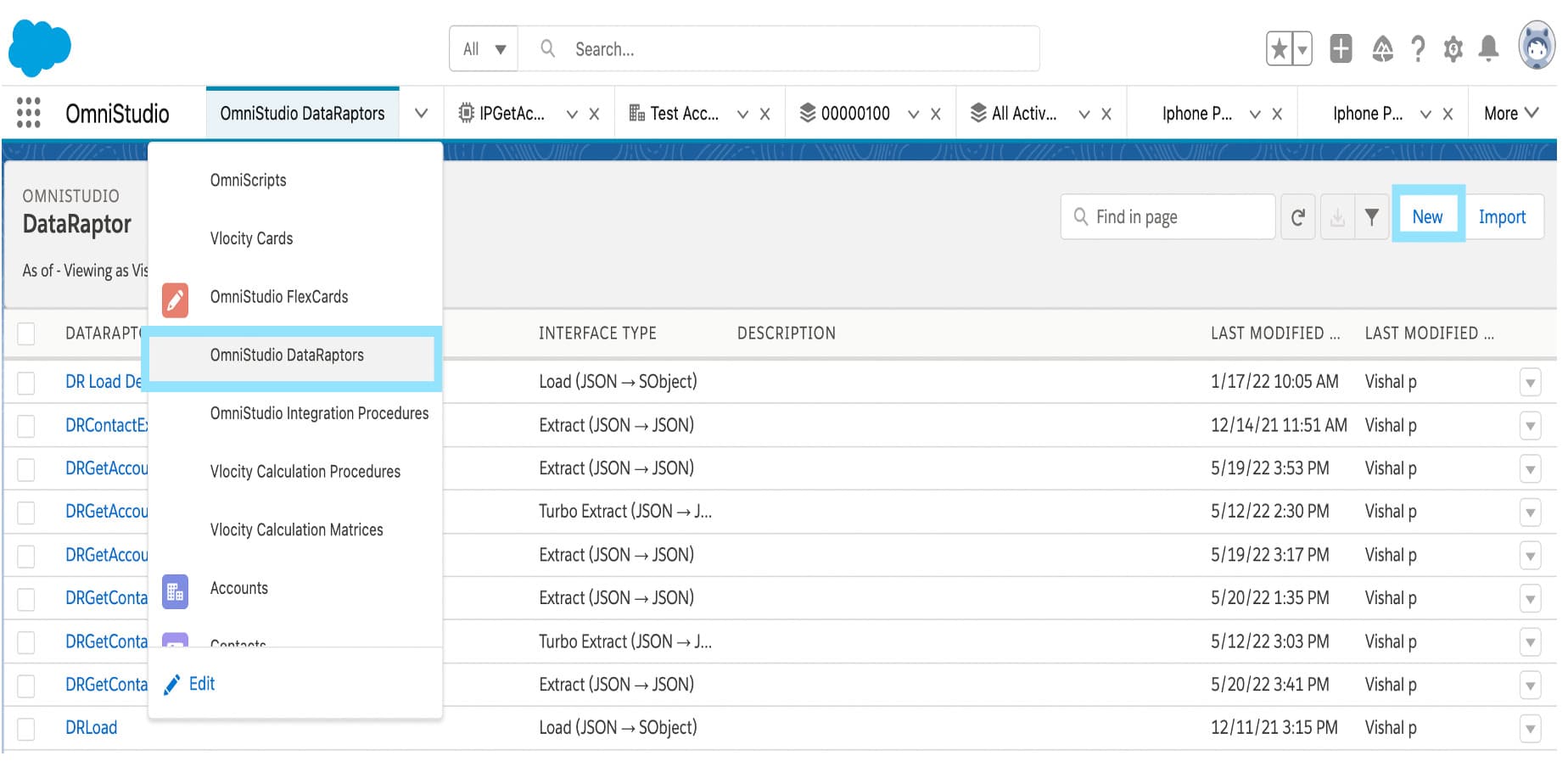Open the Setup gear icon
Viewport: 1568px width, 767px height.
coord(1453,49)
